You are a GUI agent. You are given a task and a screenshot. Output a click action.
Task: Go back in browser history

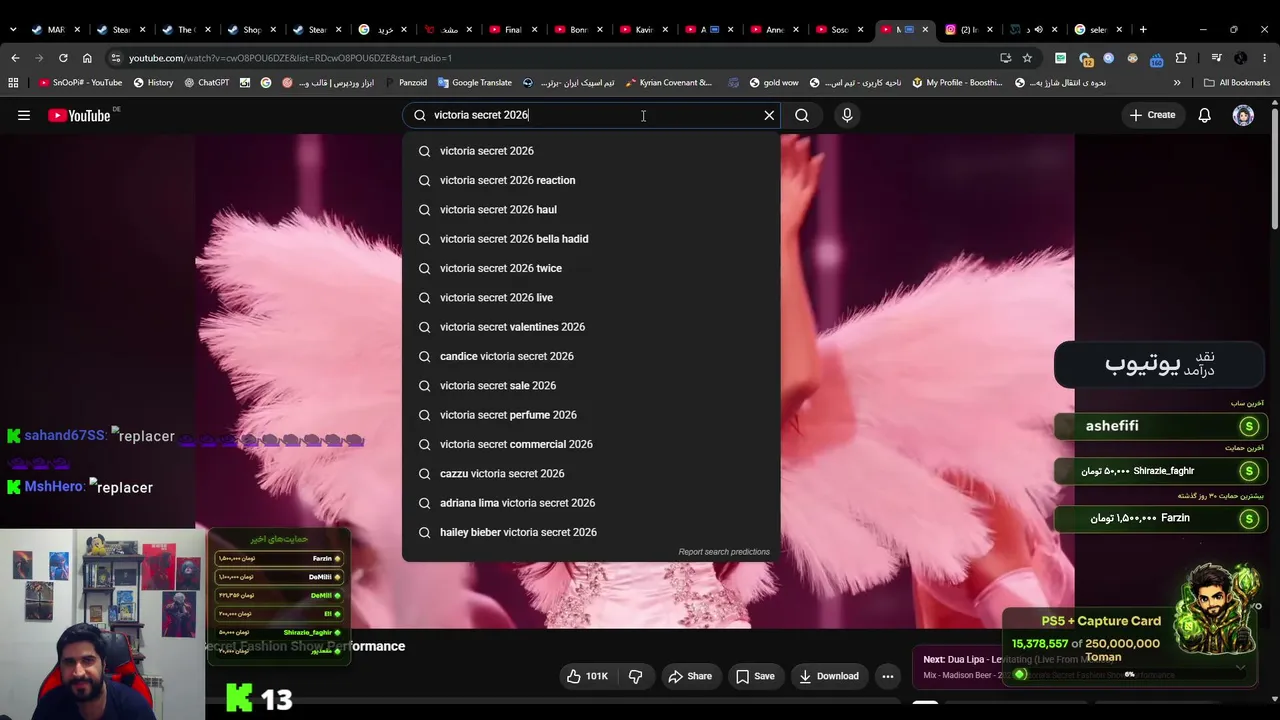(x=15, y=58)
